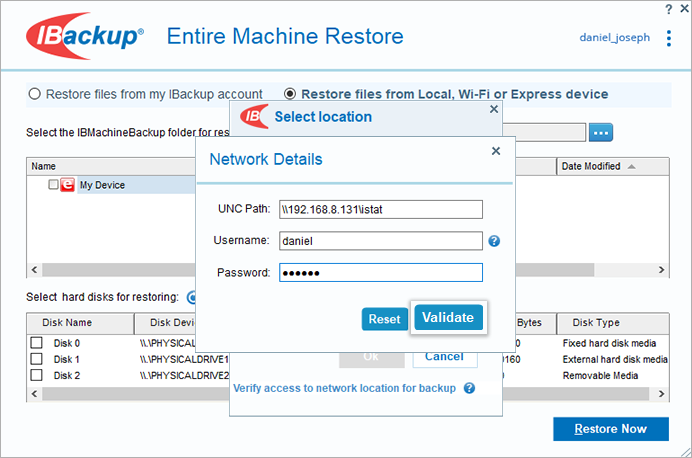Click the Removable Media cell

(x=600, y=375)
